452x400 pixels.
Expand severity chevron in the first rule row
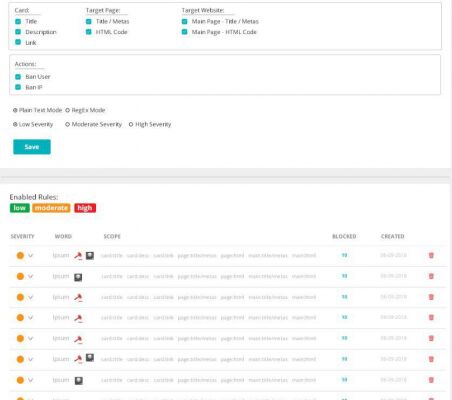(31, 256)
